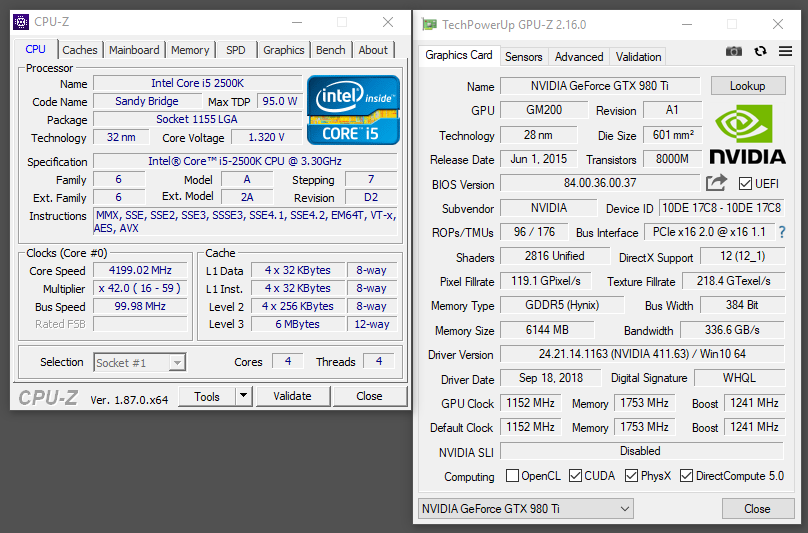Click the Close button in CPU-Z

pos(369,396)
